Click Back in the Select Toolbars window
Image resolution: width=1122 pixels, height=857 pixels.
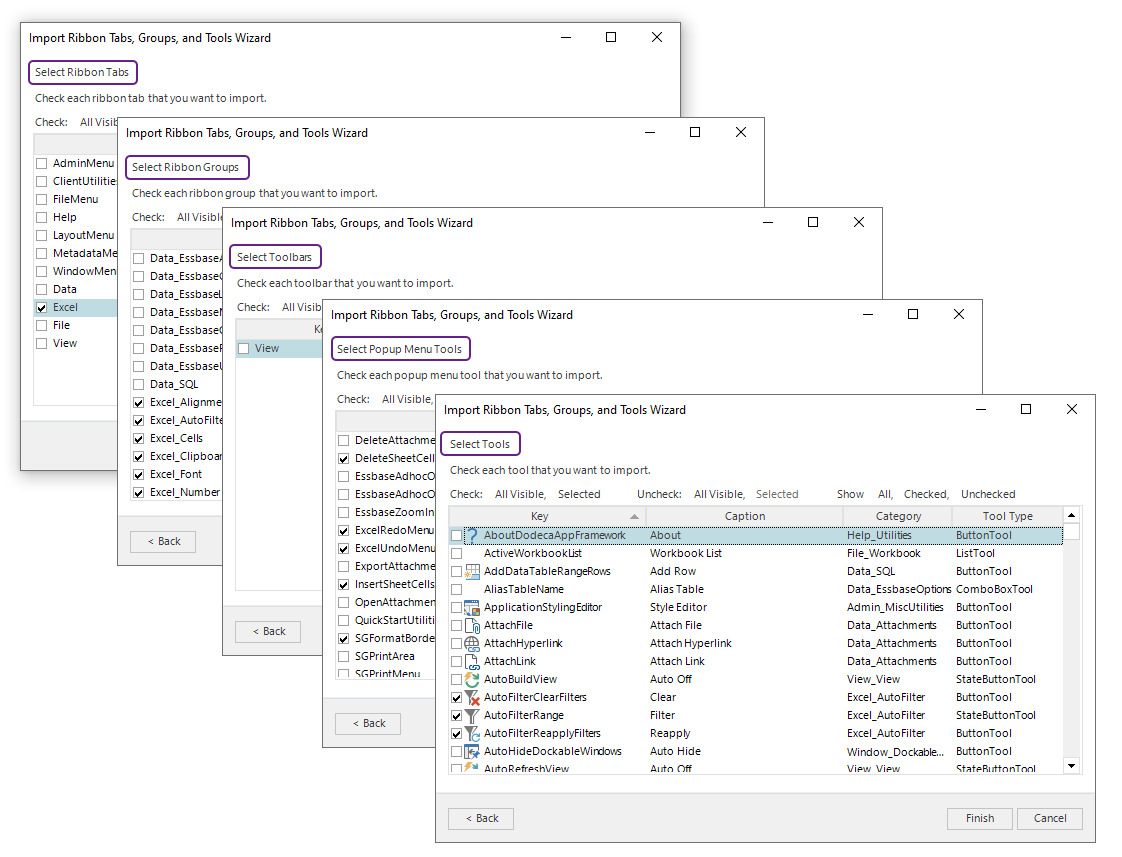point(268,632)
